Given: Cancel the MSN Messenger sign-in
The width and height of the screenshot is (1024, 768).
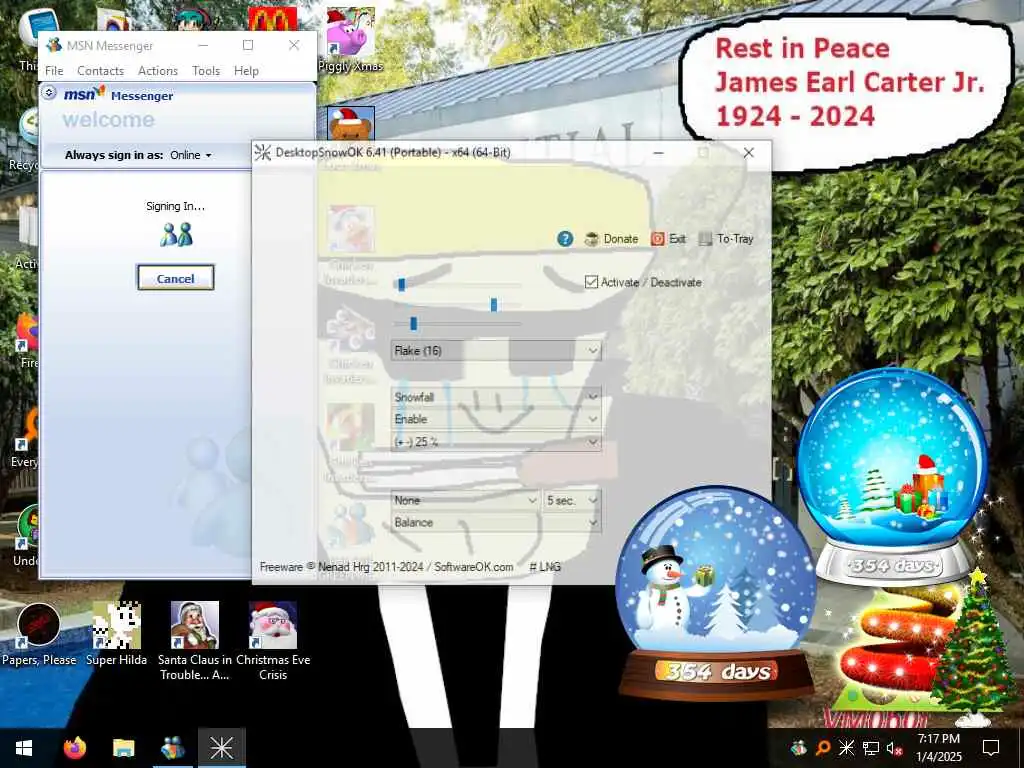Looking at the screenshot, I should [176, 278].
